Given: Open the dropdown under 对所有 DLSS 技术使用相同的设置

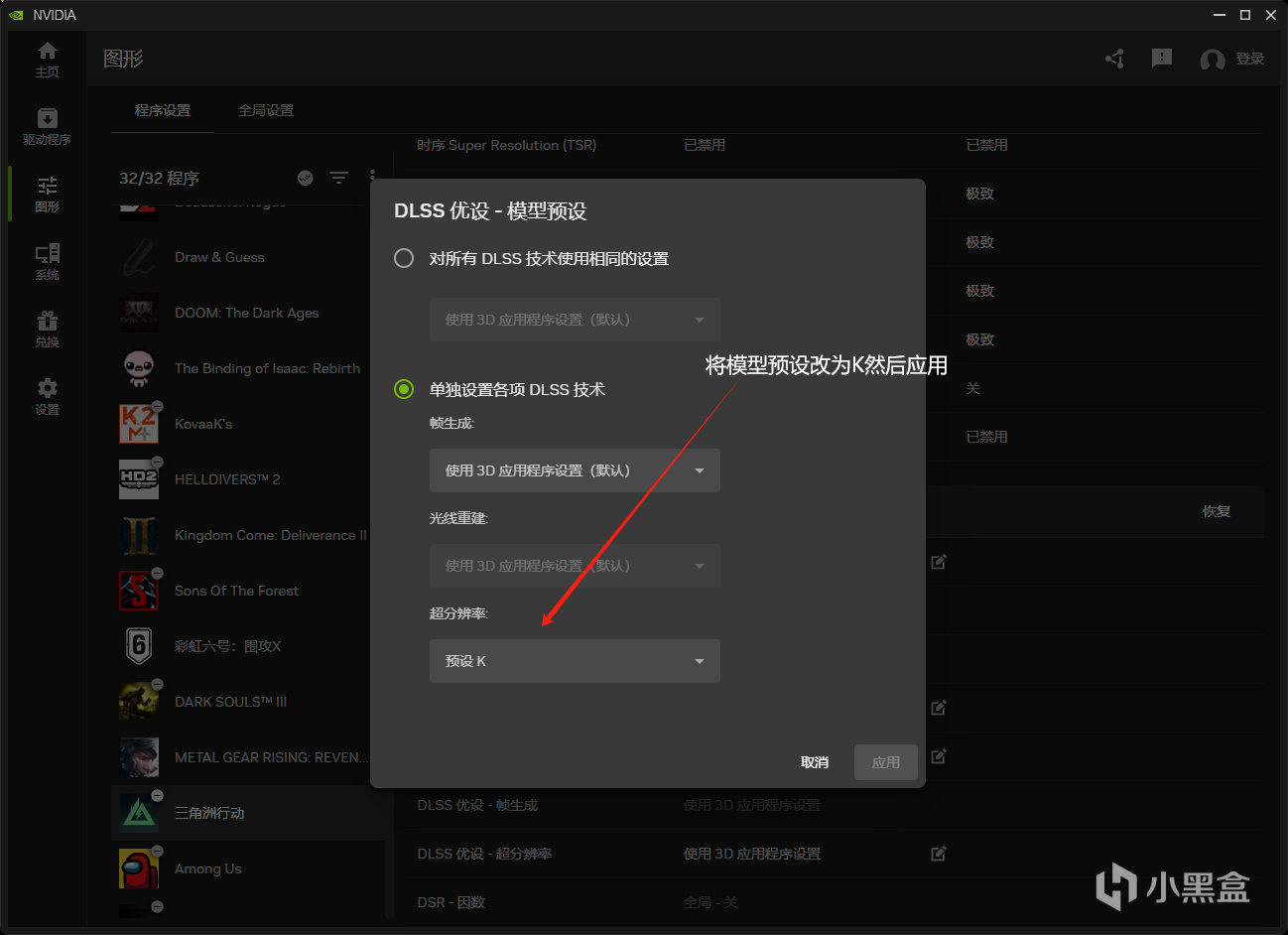Looking at the screenshot, I should [575, 320].
